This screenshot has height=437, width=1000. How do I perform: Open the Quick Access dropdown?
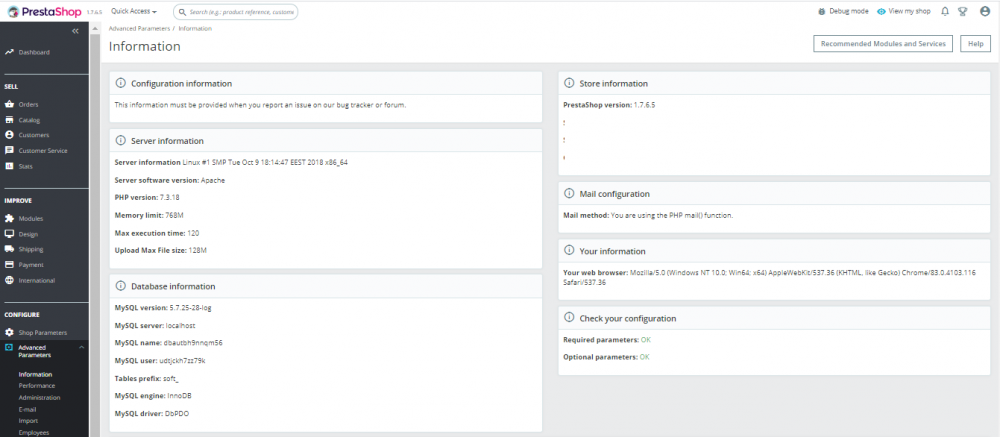134,12
